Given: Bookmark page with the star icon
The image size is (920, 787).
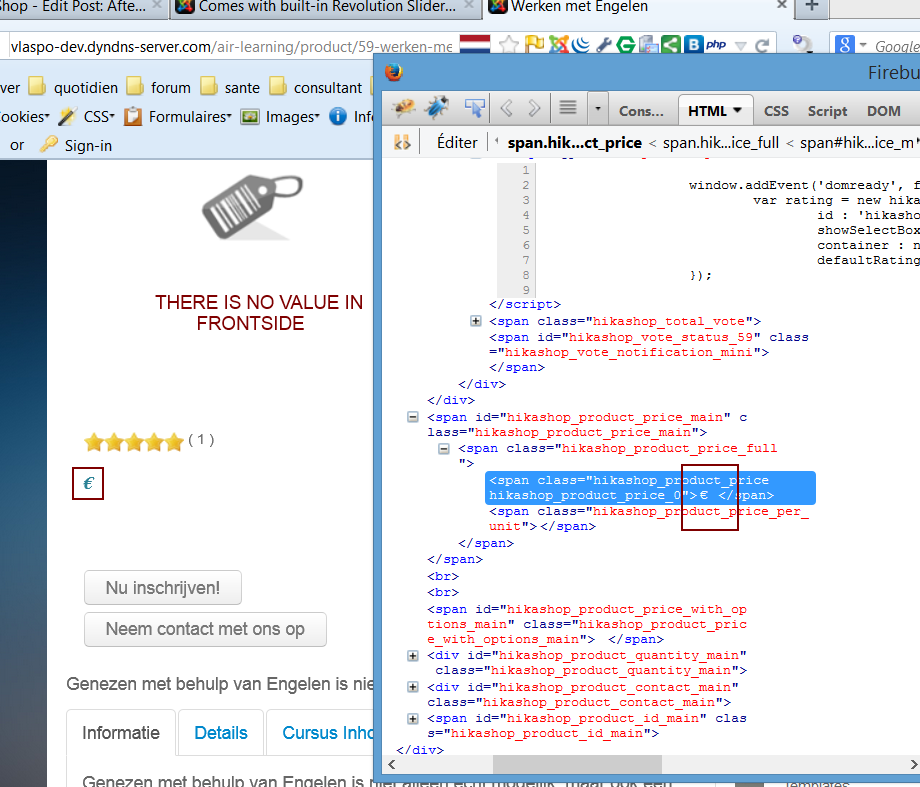Looking at the screenshot, I should pyautogui.click(x=509, y=45).
